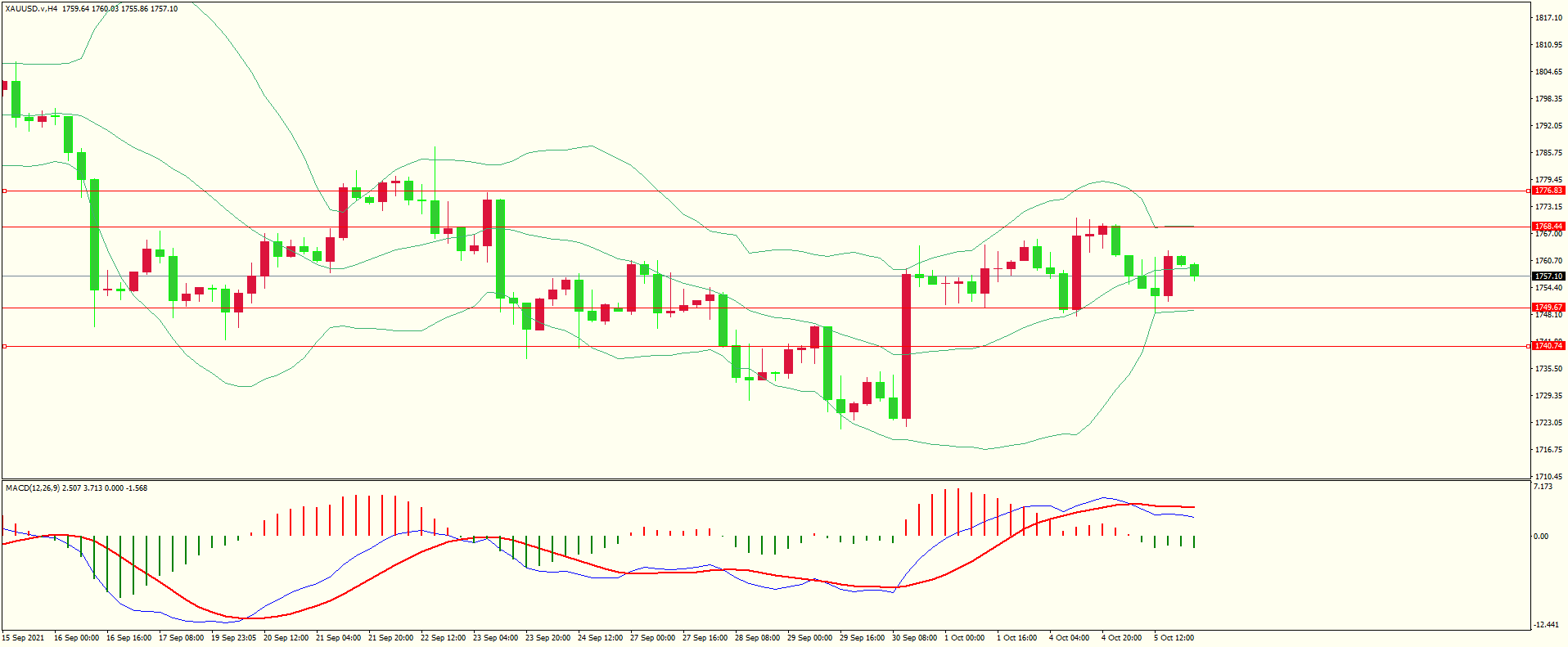The height and width of the screenshot is (647, 1568).
Task: Click the 23 Sep 04:00 time label
Action: tap(495, 638)
